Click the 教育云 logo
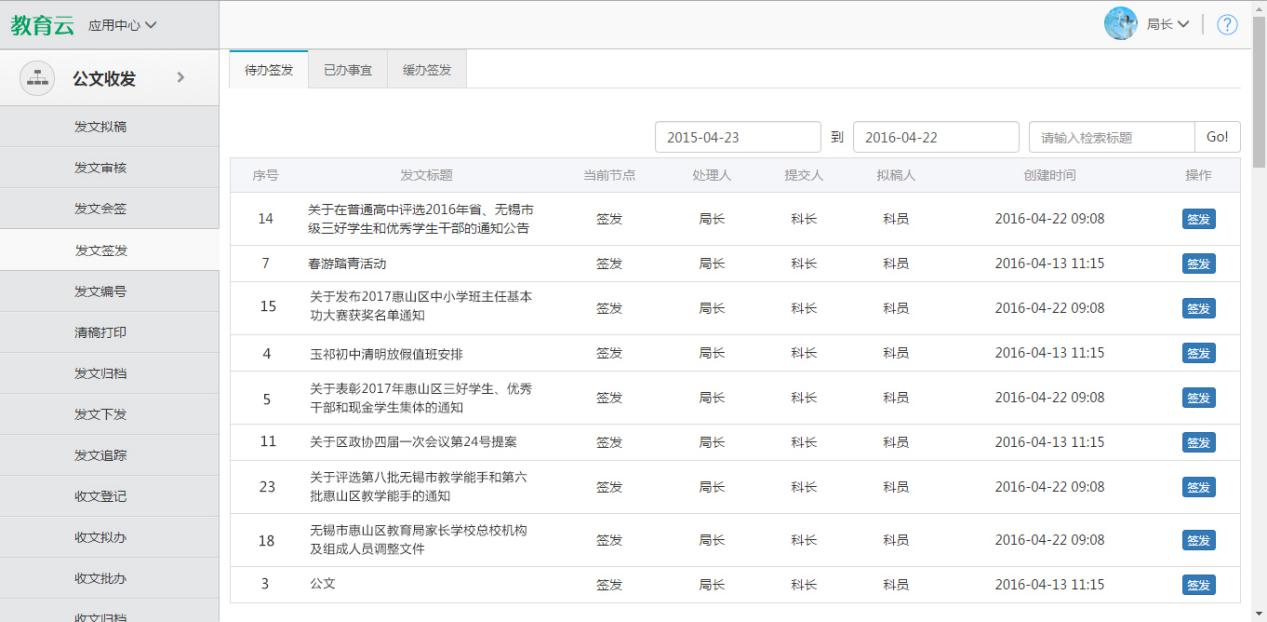Viewport: 1267px width, 622px height. pos(41,24)
